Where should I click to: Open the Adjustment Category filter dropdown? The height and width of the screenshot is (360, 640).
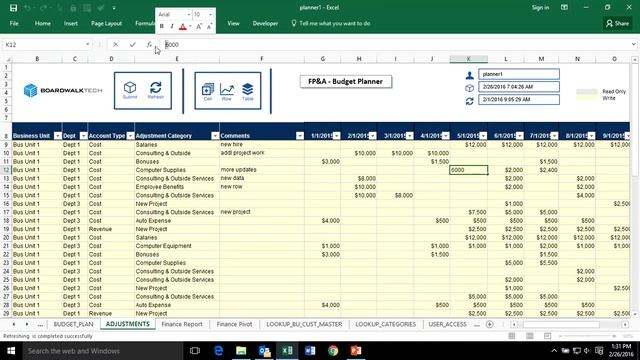tap(215, 136)
